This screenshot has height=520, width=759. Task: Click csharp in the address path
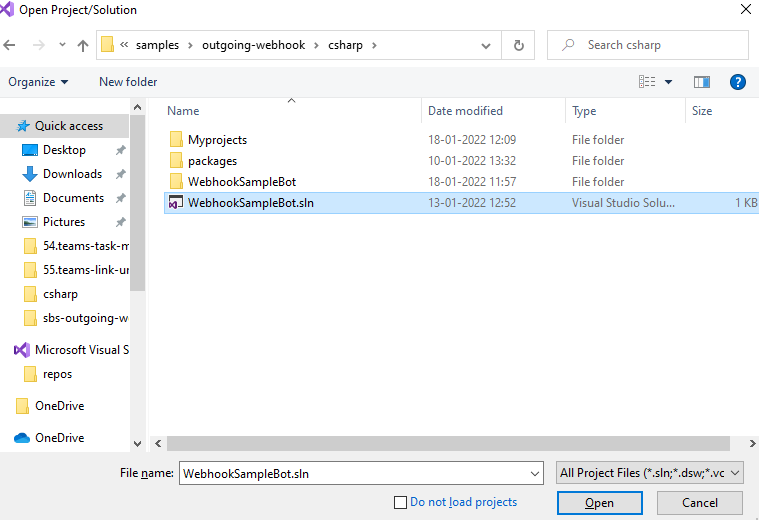(345, 45)
